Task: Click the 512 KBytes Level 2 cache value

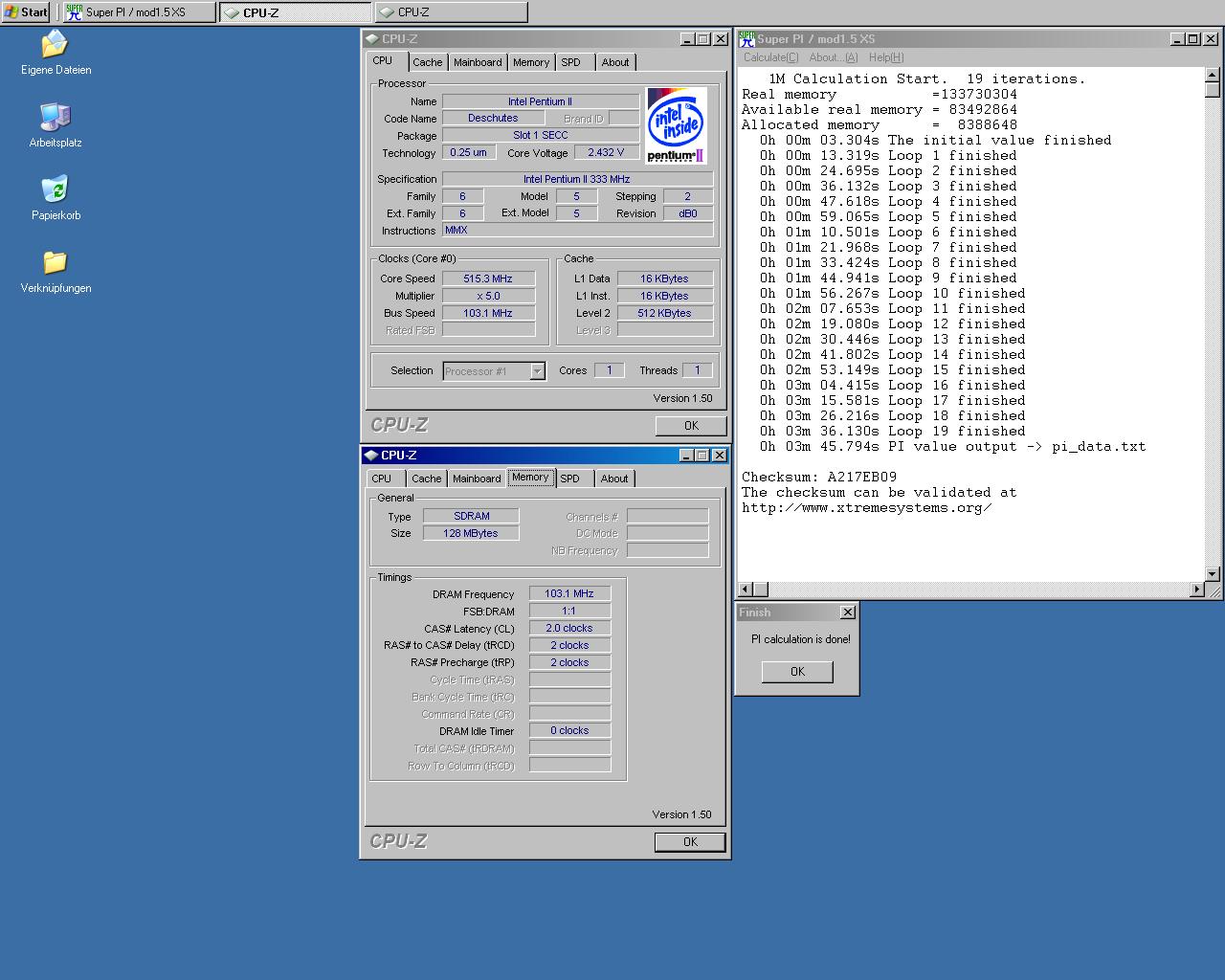Action: 664,313
